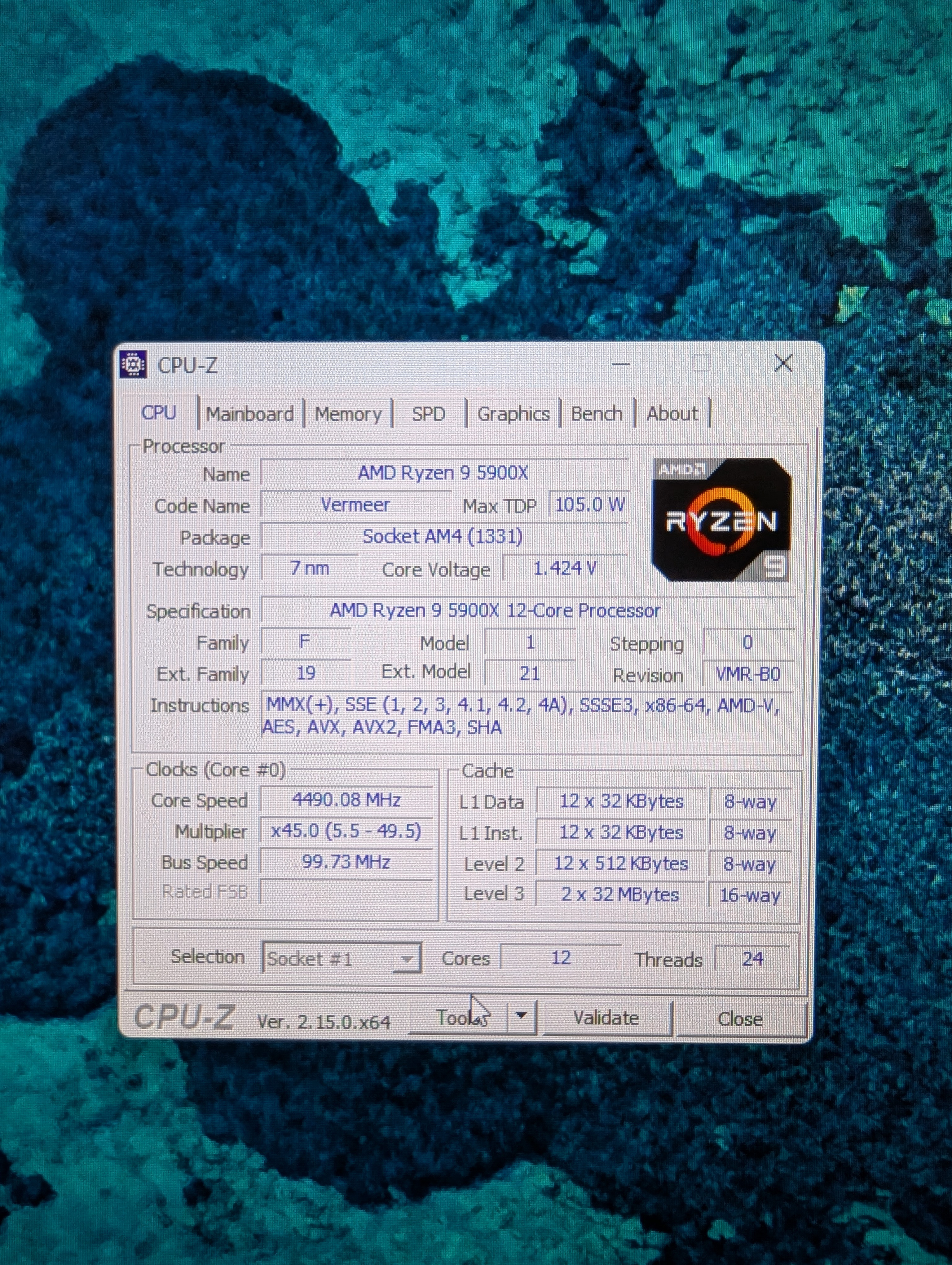Click the Ver. 2.15.0.x64 version text
The width and height of the screenshot is (952, 1265).
click(324, 1021)
